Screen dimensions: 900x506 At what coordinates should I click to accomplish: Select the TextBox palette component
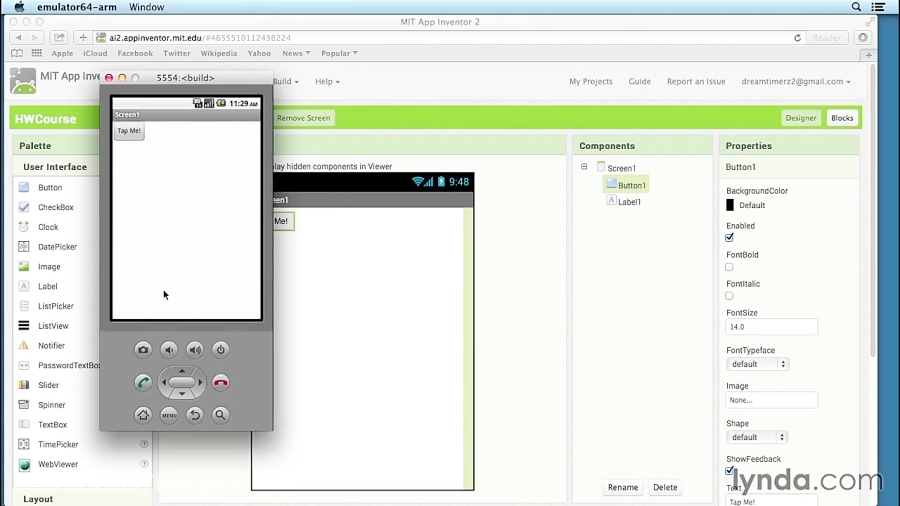(x=52, y=425)
